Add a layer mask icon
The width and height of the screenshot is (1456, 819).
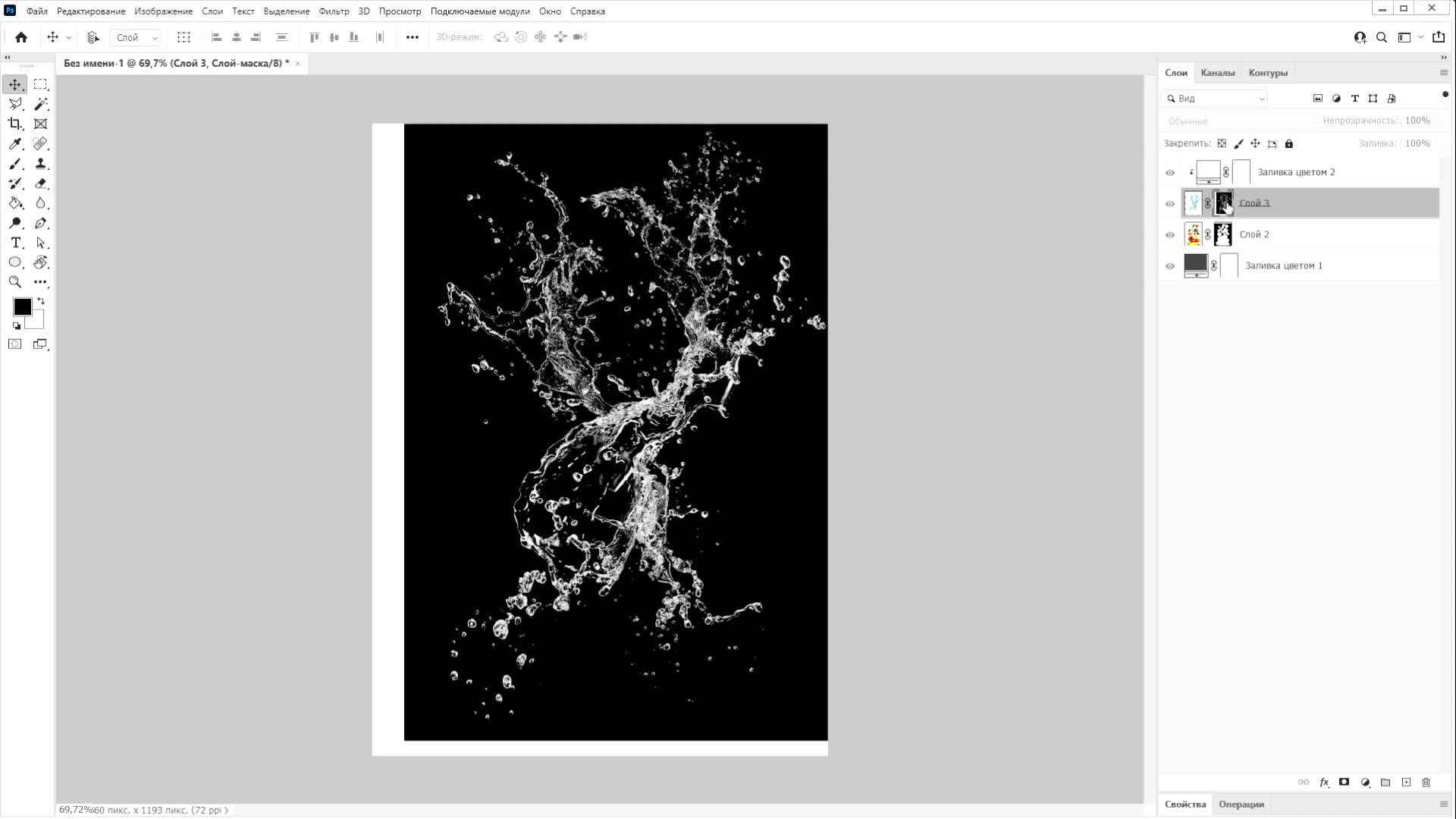coord(1344,782)
